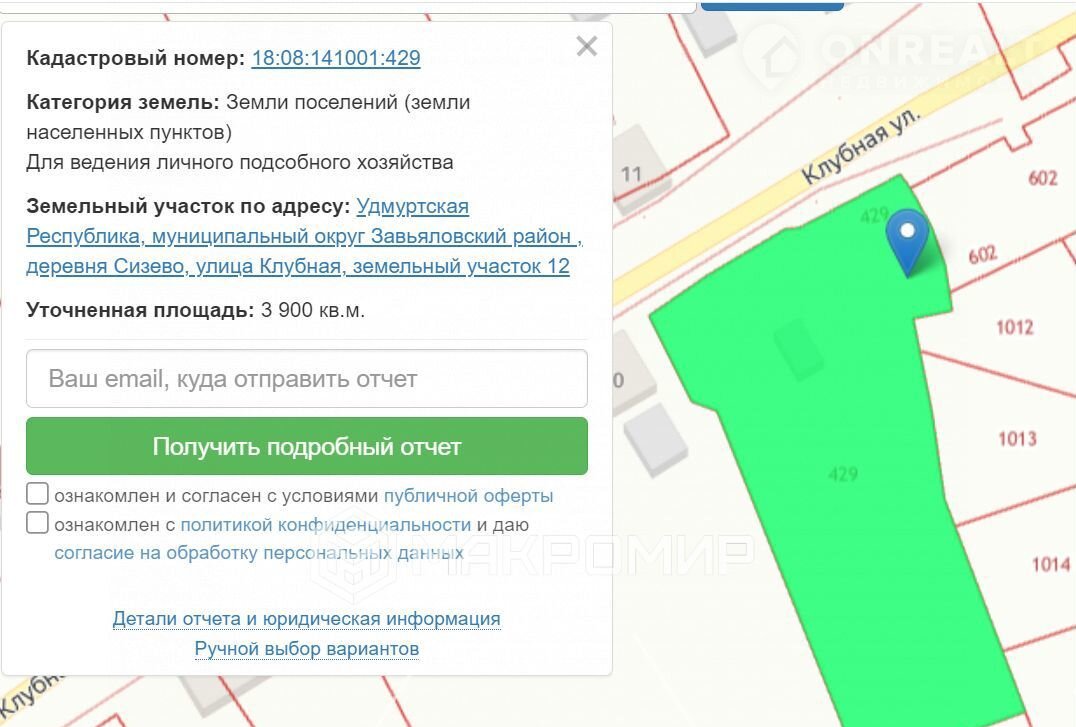Open personal data processing consent link

tap(258, 553)
